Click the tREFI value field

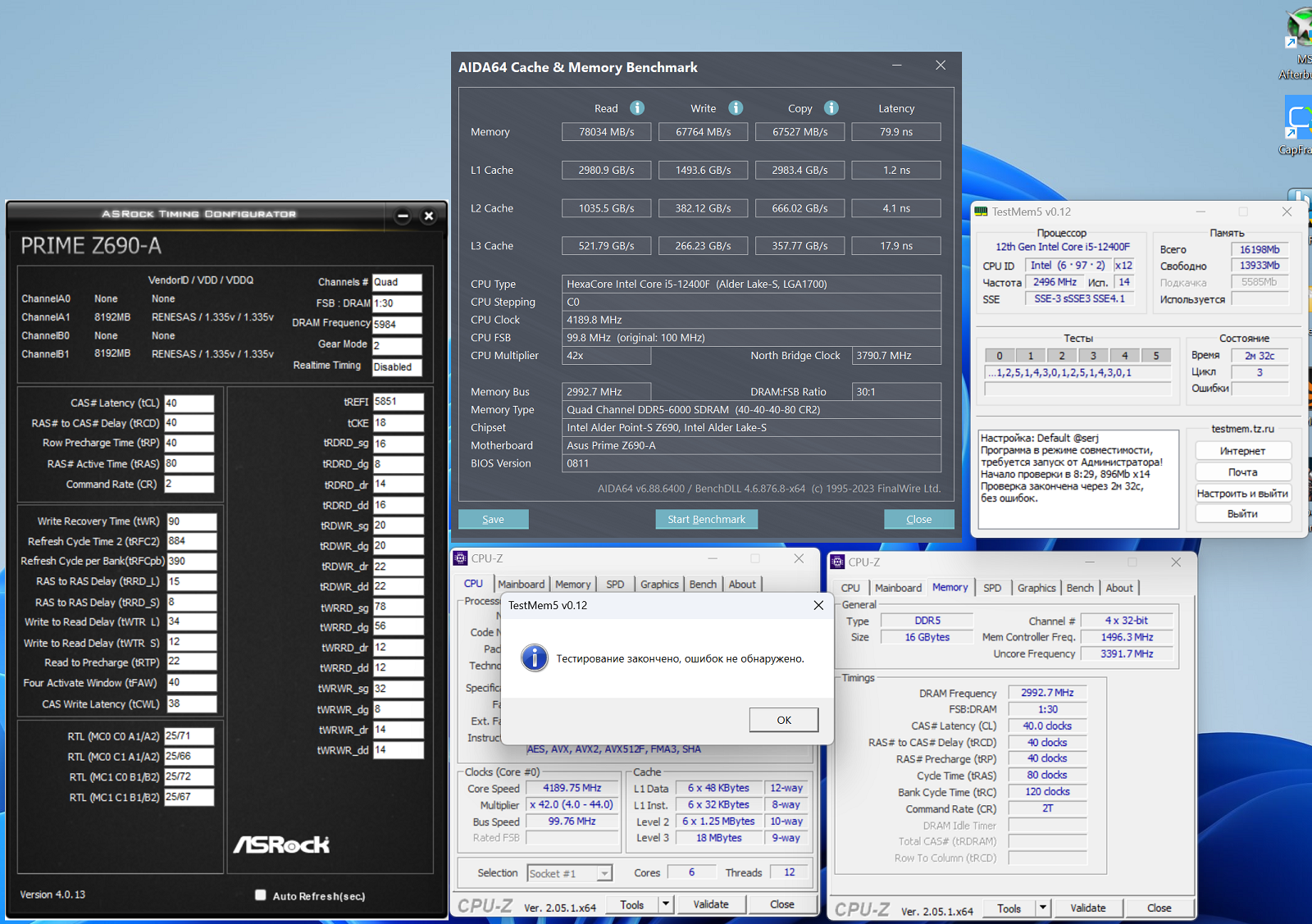click(x=398, y=402)
